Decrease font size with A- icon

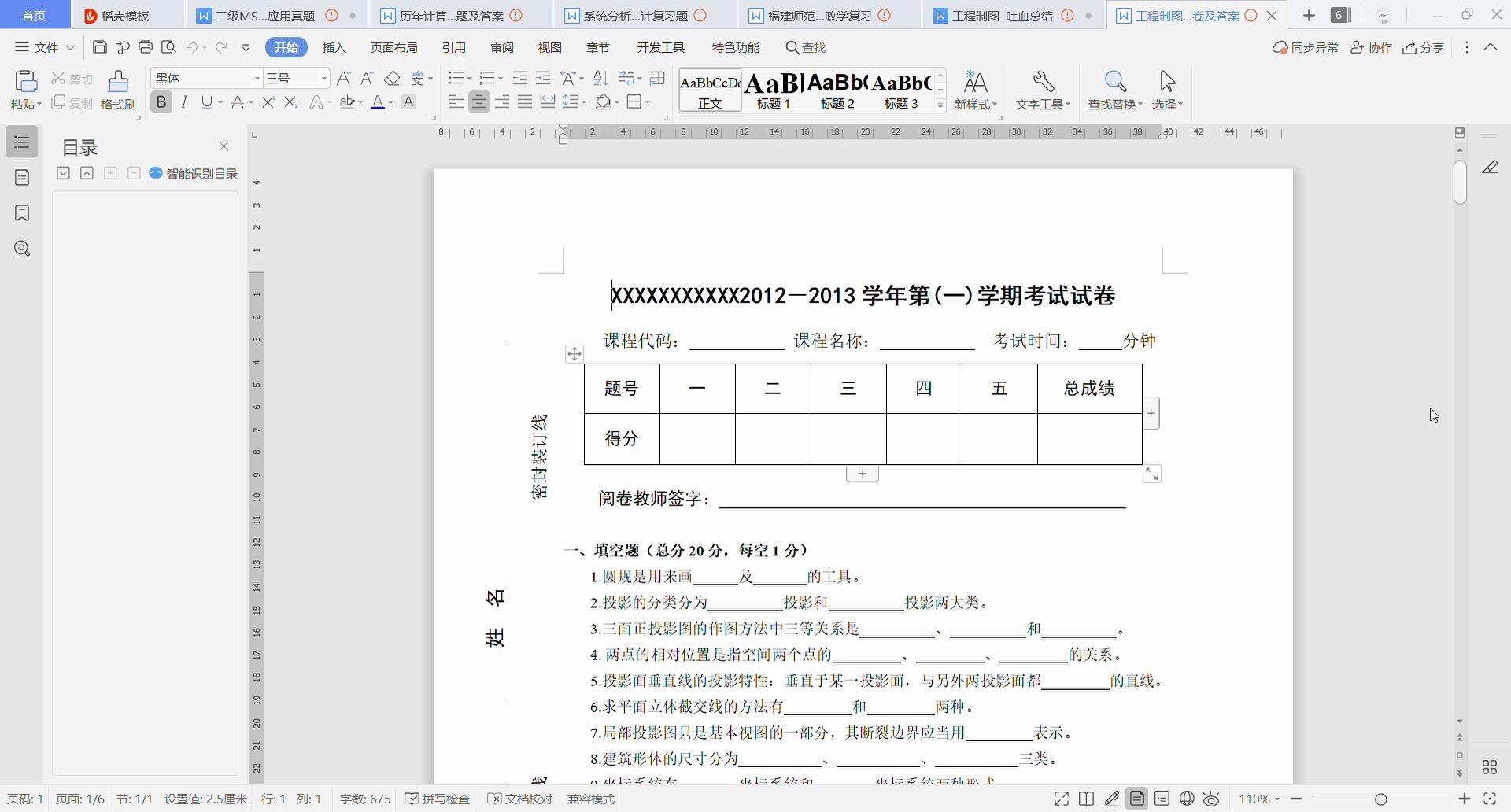point(367,78)
